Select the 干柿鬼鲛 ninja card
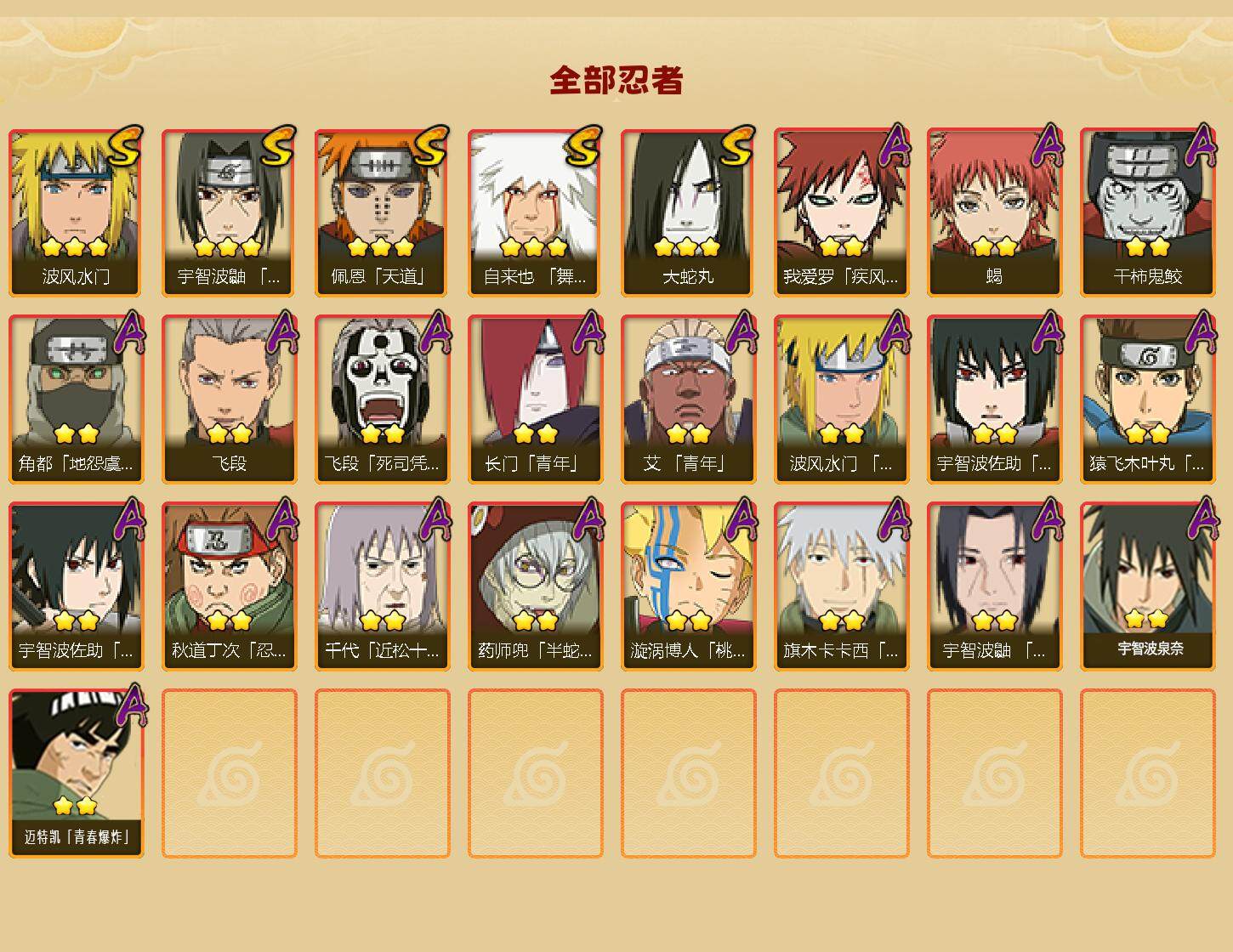 (1147, 212)
